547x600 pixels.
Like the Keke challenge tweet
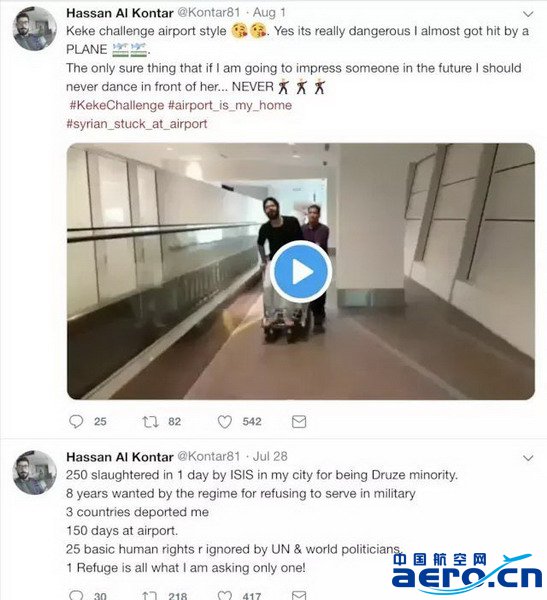click(225, 422)
